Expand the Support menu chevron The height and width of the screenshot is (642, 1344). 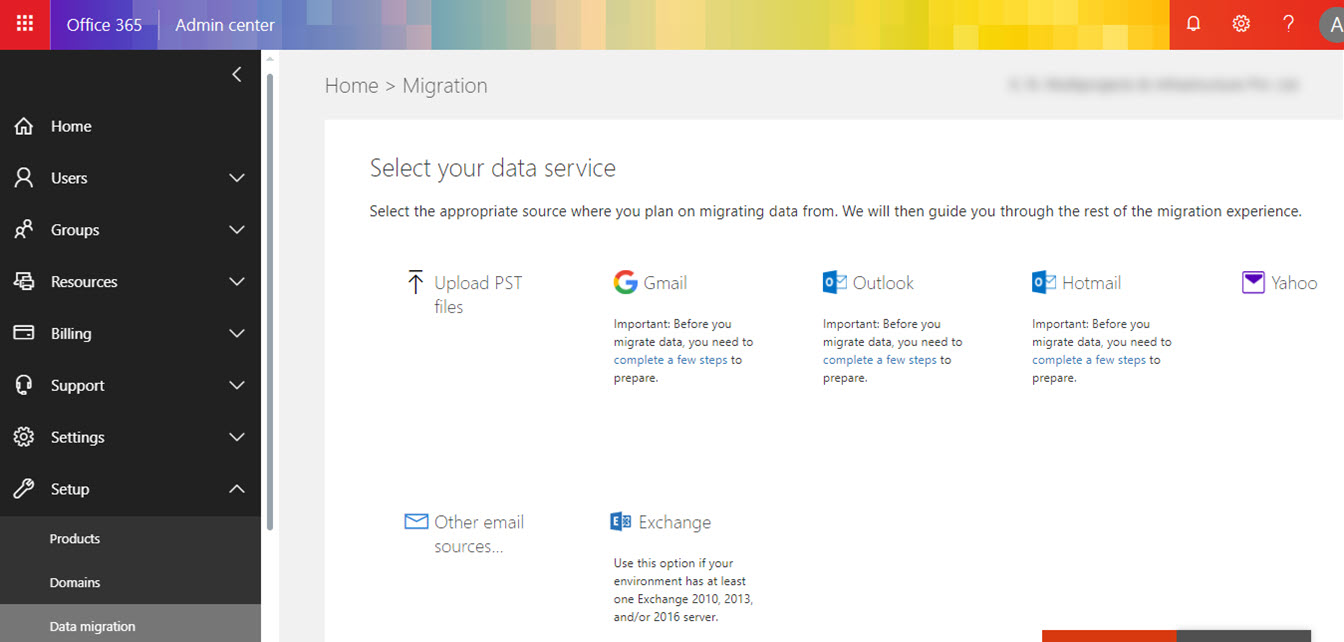(237, 385)
